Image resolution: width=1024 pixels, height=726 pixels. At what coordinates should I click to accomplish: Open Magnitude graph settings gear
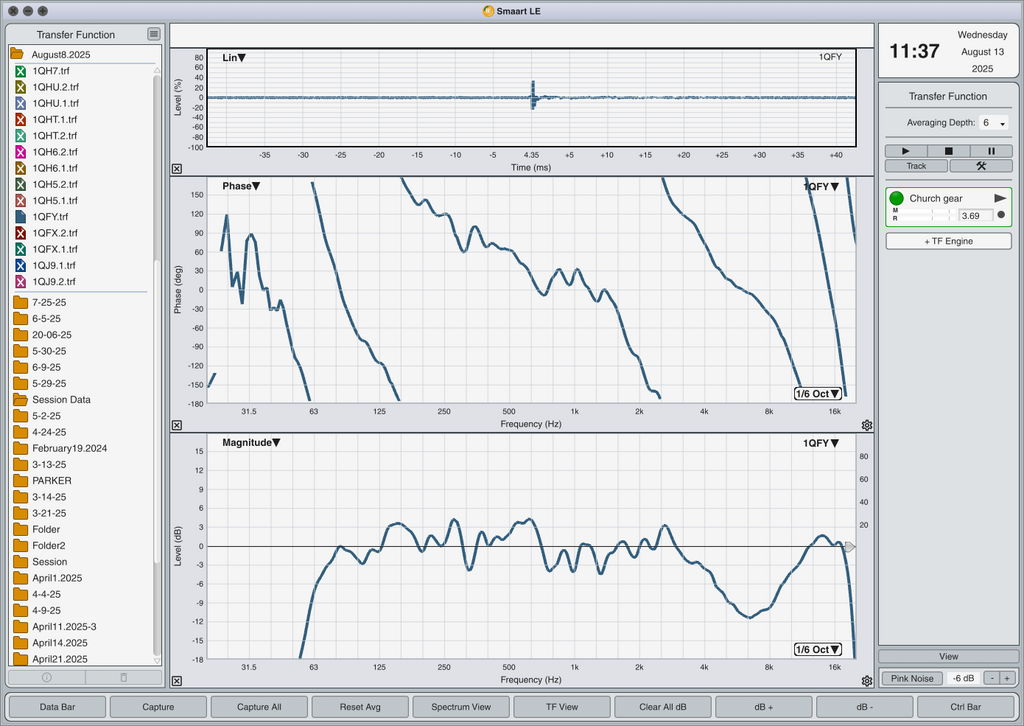(867, 681)
